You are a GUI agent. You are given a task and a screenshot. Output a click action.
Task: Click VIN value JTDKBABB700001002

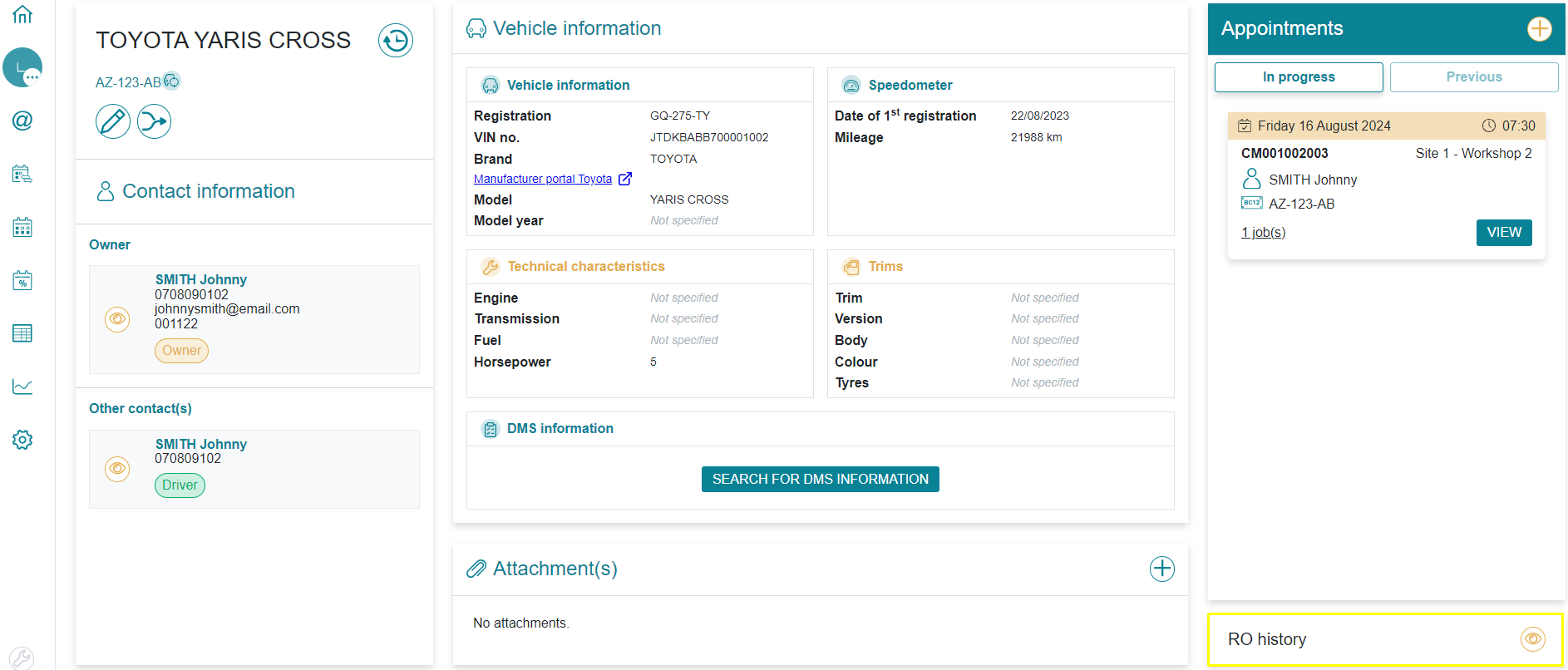point(709,137)
